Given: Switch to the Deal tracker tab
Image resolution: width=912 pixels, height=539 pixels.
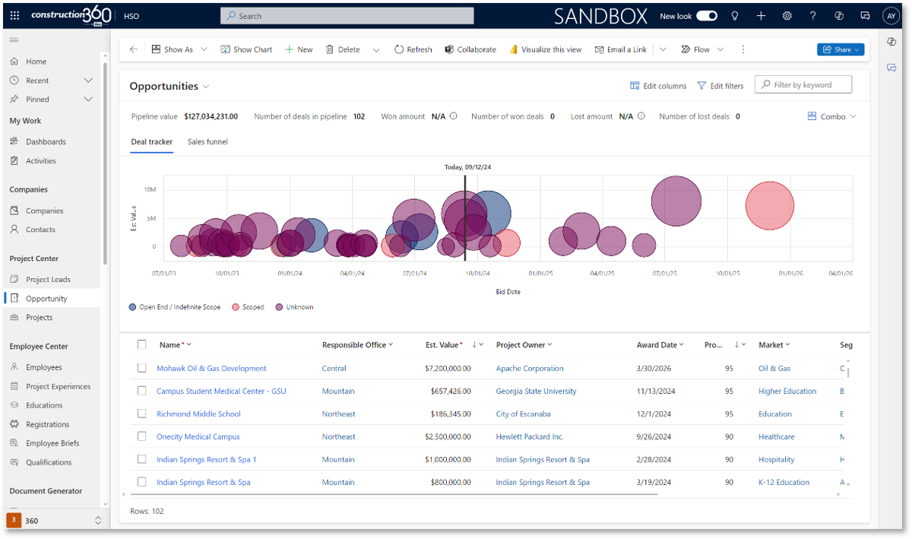Looking at the screenshot, I should pos(152,142).
